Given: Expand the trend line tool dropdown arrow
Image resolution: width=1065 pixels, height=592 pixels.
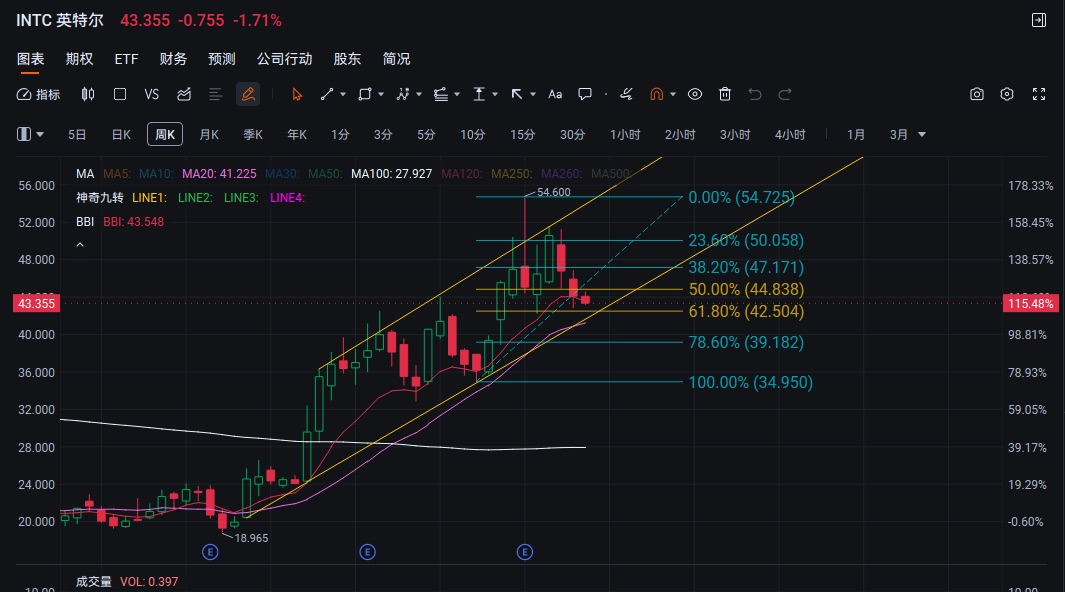Looking at the screenshot, I should tap(343, 94).
